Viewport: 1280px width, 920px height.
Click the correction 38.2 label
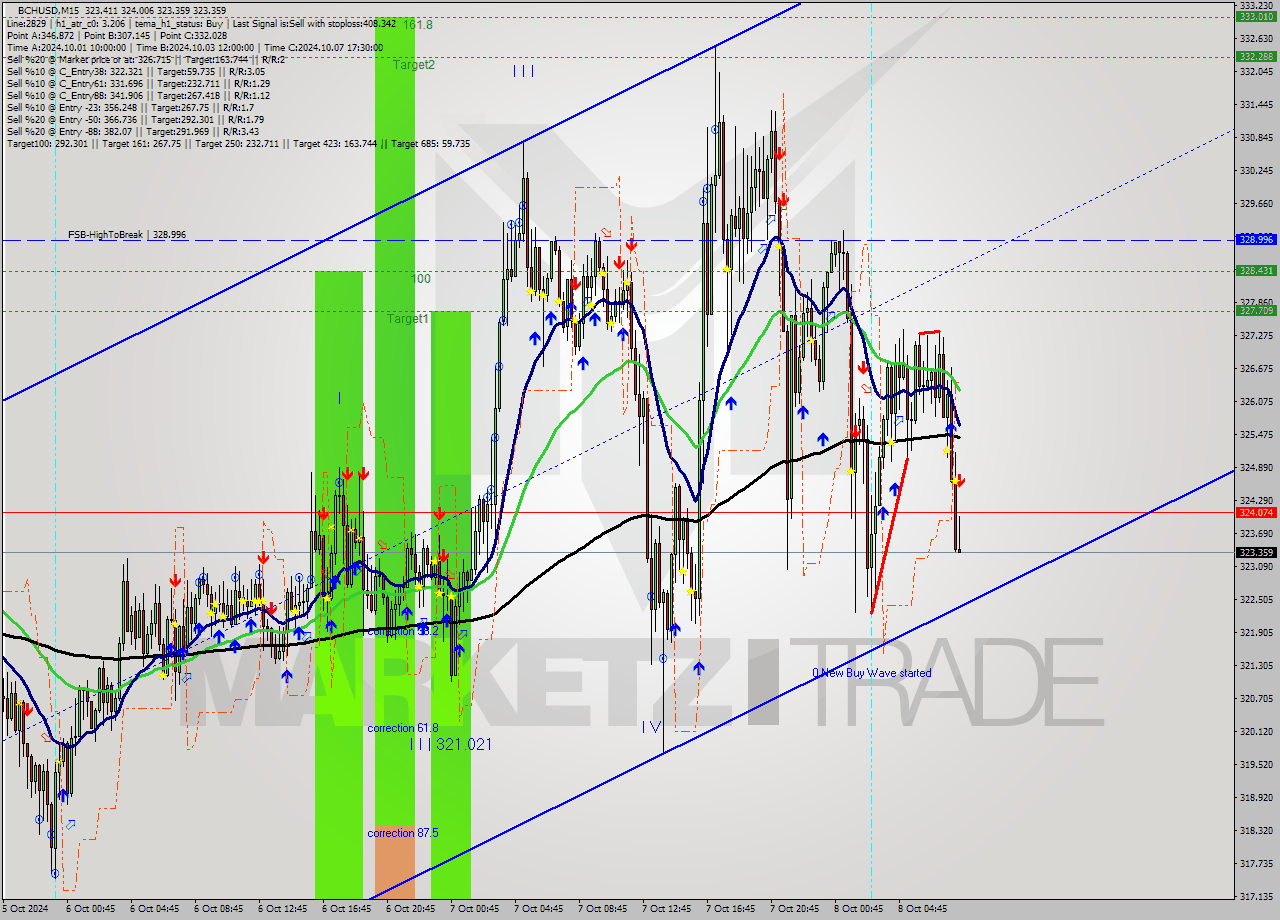(403, 632)
